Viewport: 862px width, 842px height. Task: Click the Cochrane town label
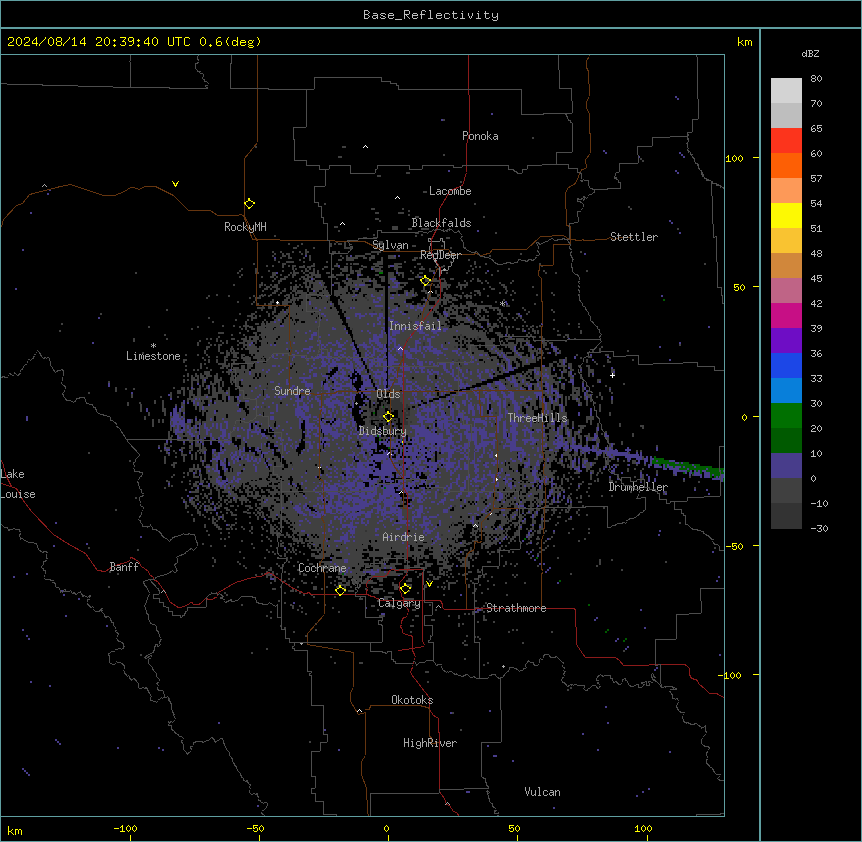coord(322,568)
